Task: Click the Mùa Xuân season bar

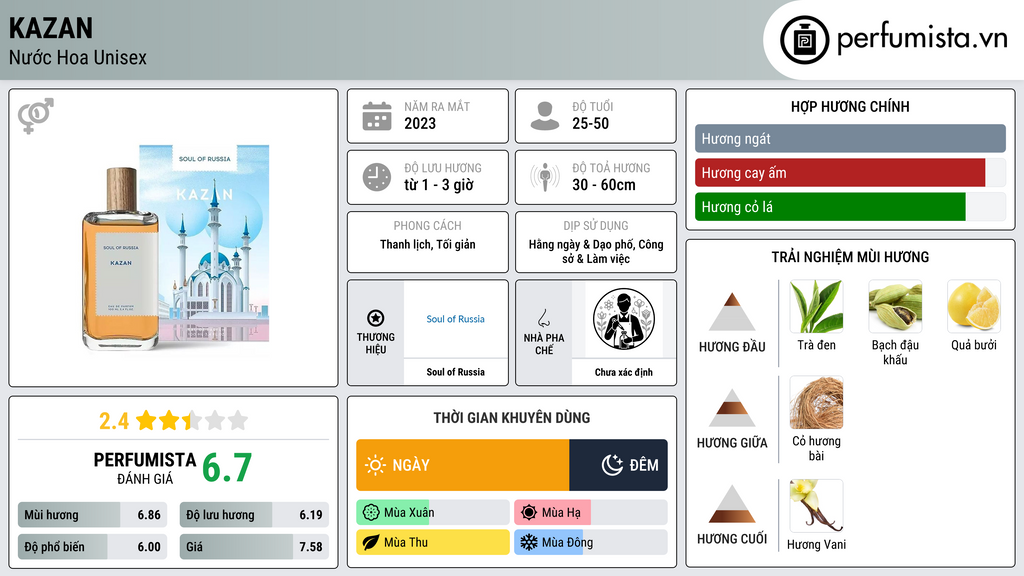Action: click(x=433, y=513)
